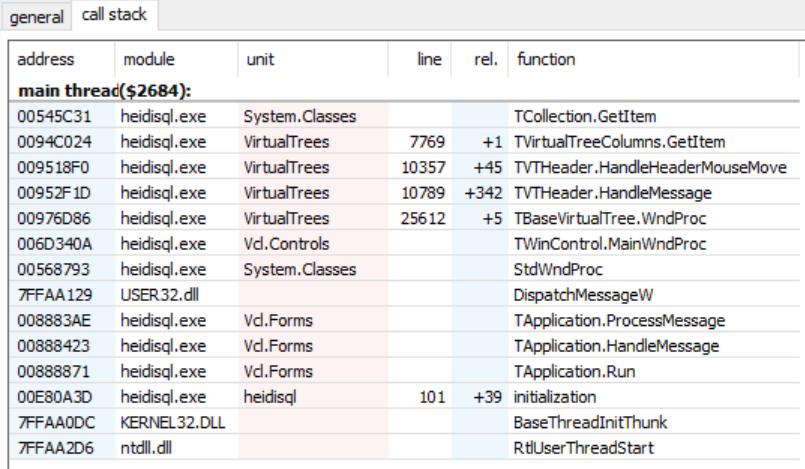Select address 009518F0 cell

coord(53,167)
